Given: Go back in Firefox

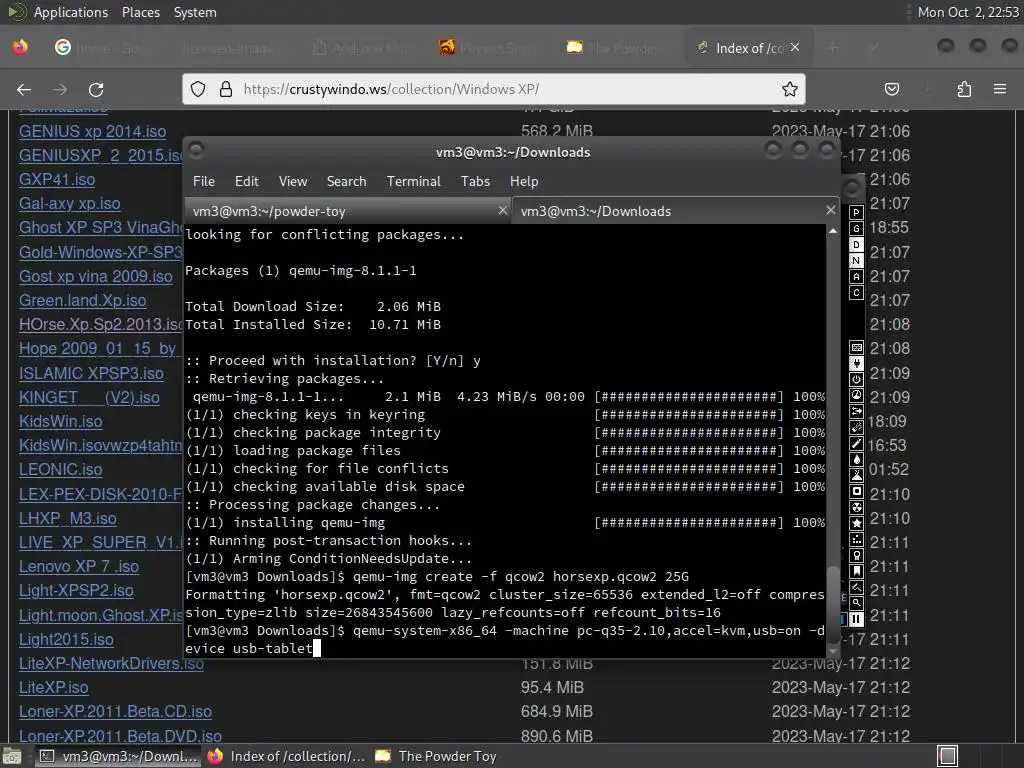Looking at the screenshot, I should tap(24, 89).
